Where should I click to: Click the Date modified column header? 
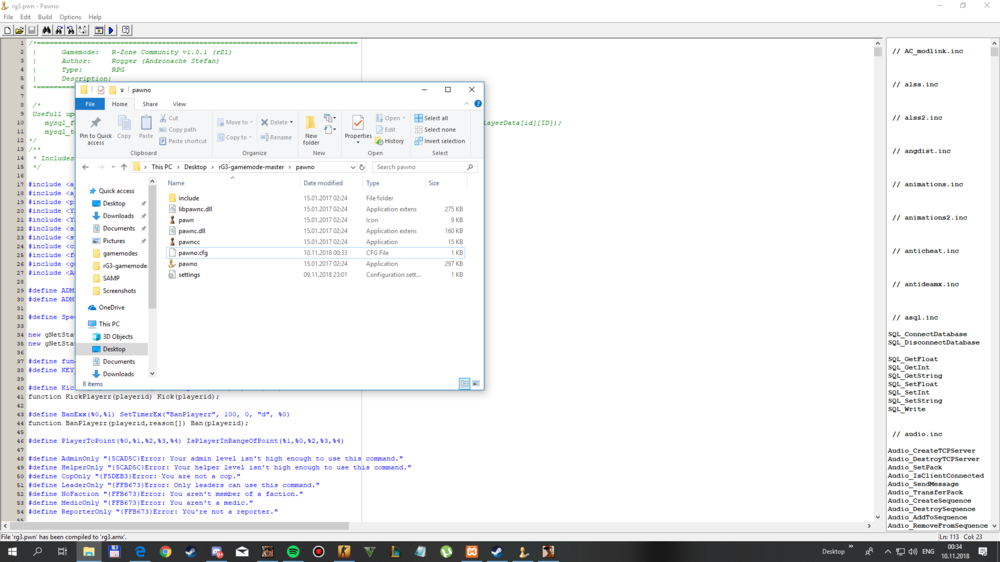(x=323, y=183)
